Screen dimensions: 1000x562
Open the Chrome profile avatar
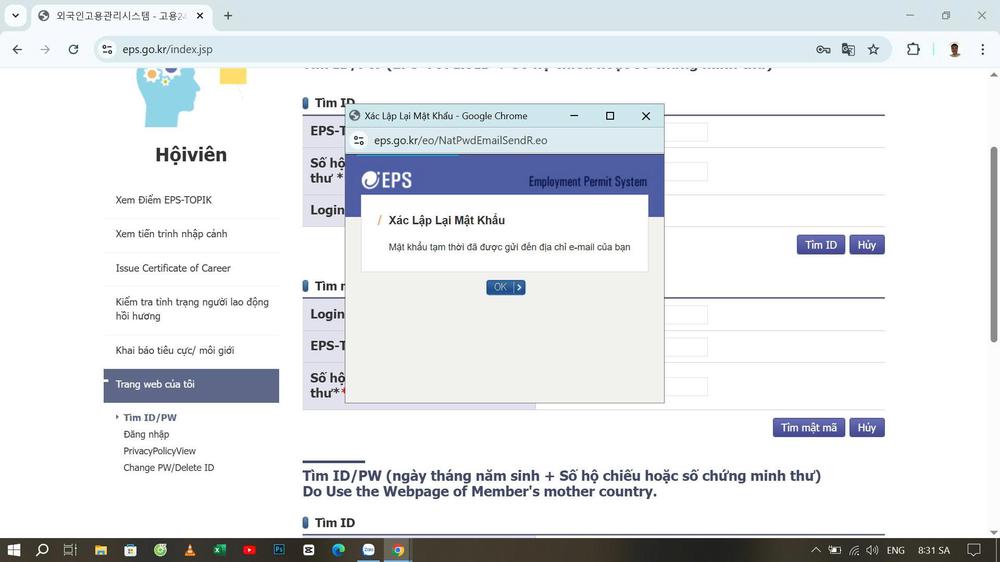click(x=954, y=49)
